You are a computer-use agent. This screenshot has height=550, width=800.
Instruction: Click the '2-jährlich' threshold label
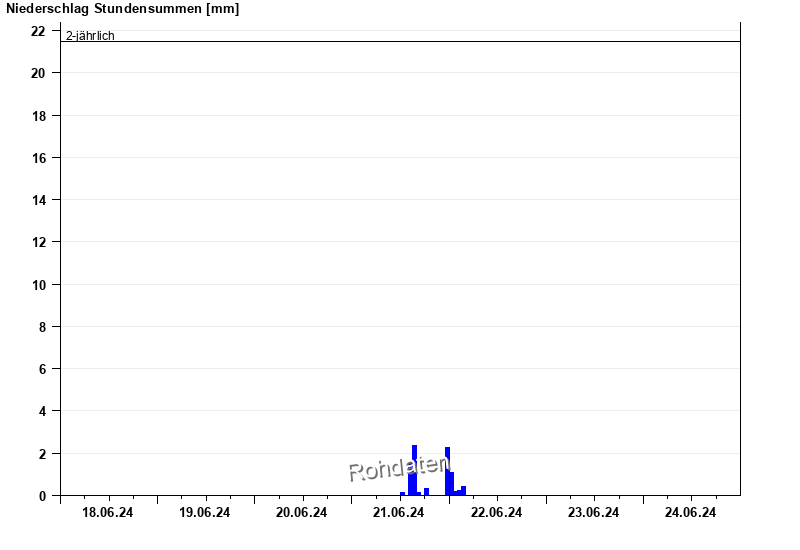tap(90, 36)
